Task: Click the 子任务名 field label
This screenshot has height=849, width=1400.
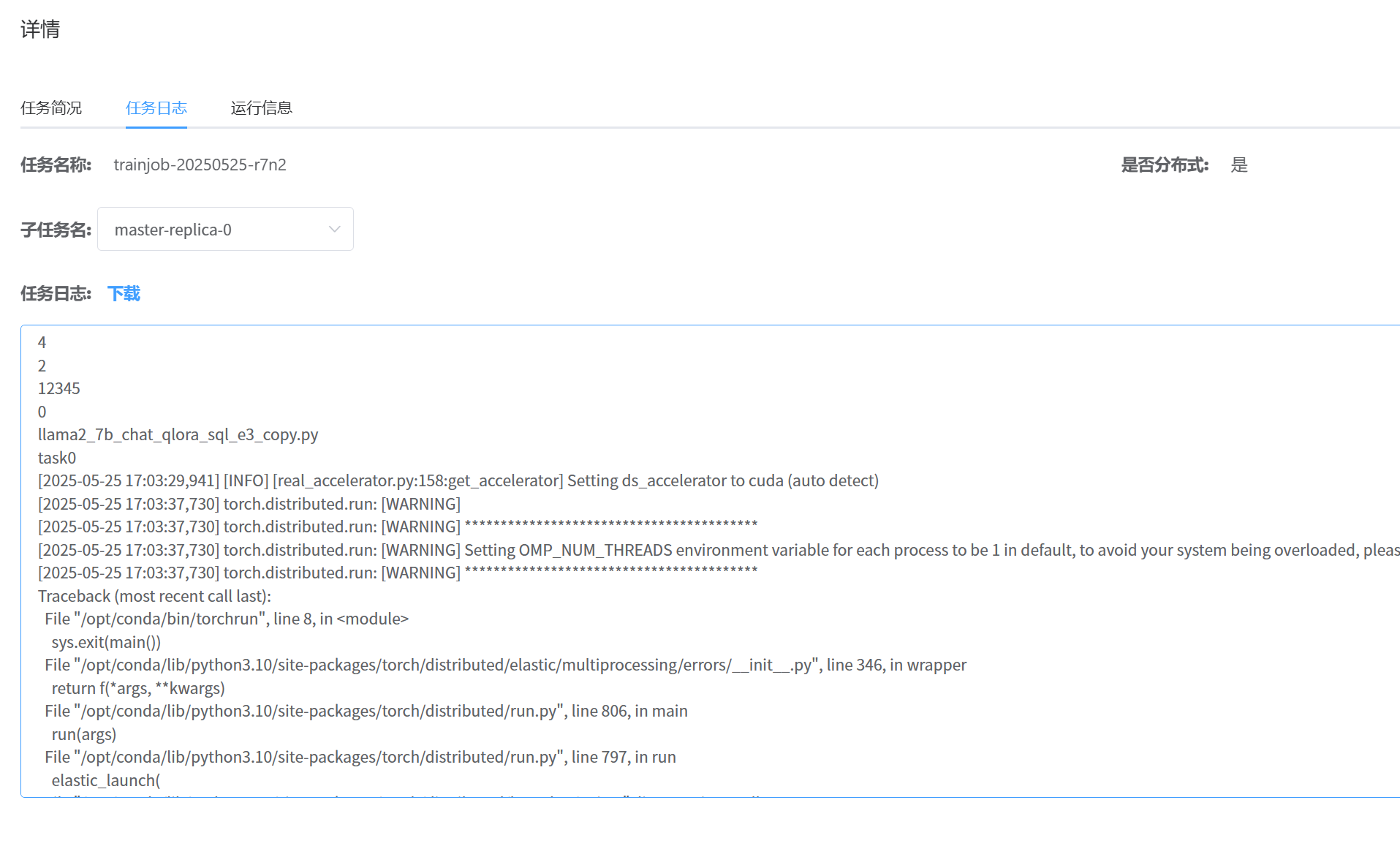Action: [56, 230]
